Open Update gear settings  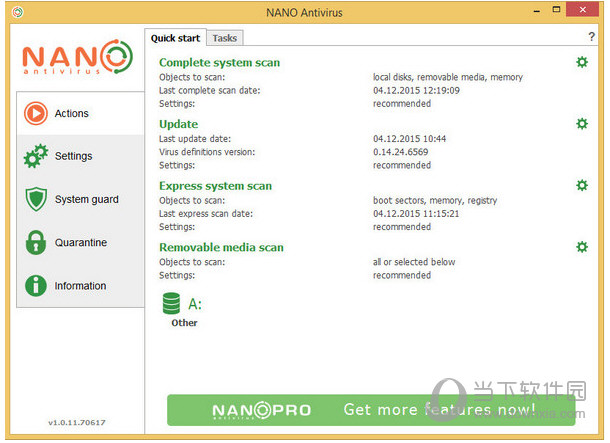click(x=582, y=124)
